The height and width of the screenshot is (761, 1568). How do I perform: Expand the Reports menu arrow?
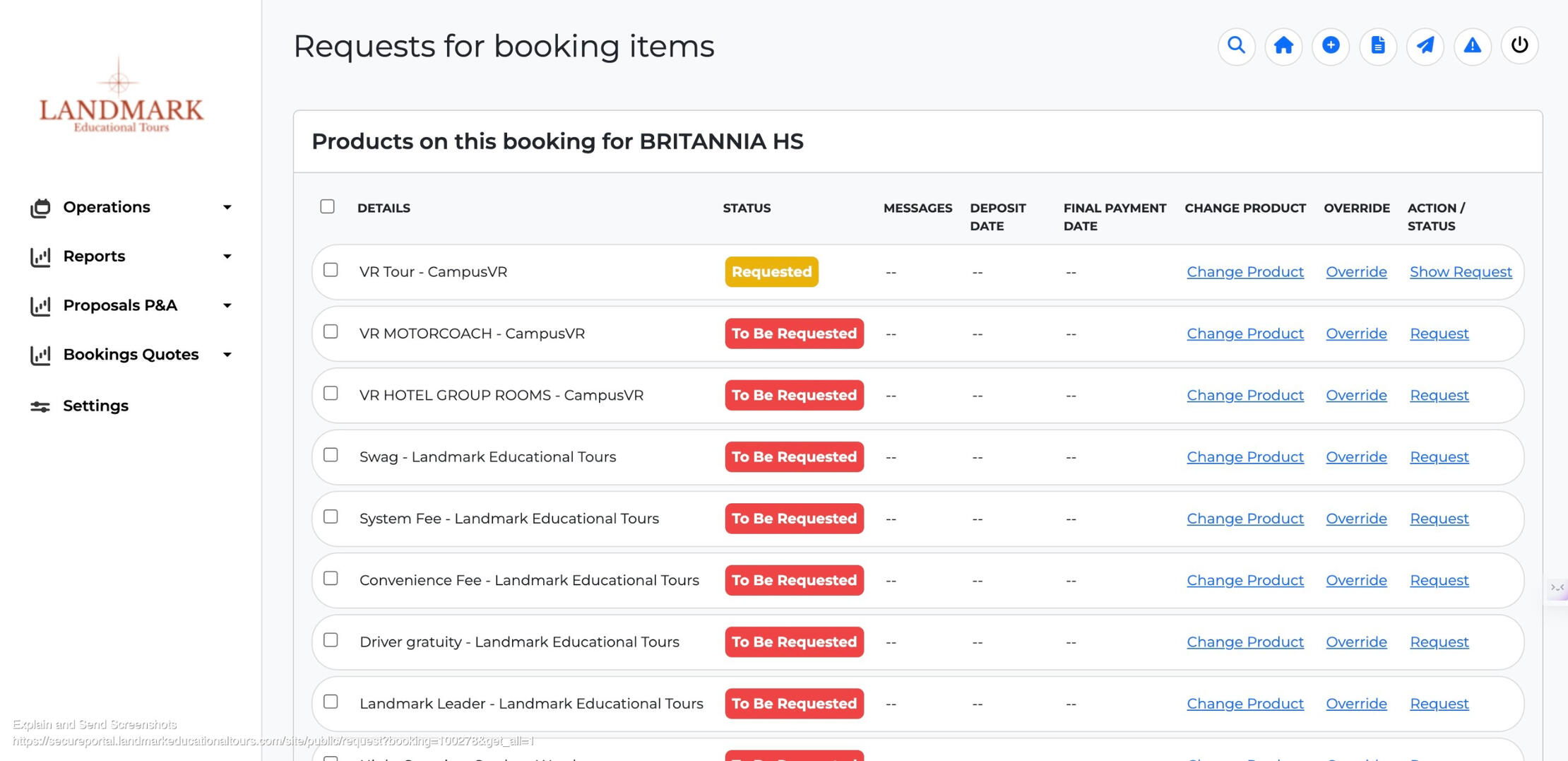(227, 256)
